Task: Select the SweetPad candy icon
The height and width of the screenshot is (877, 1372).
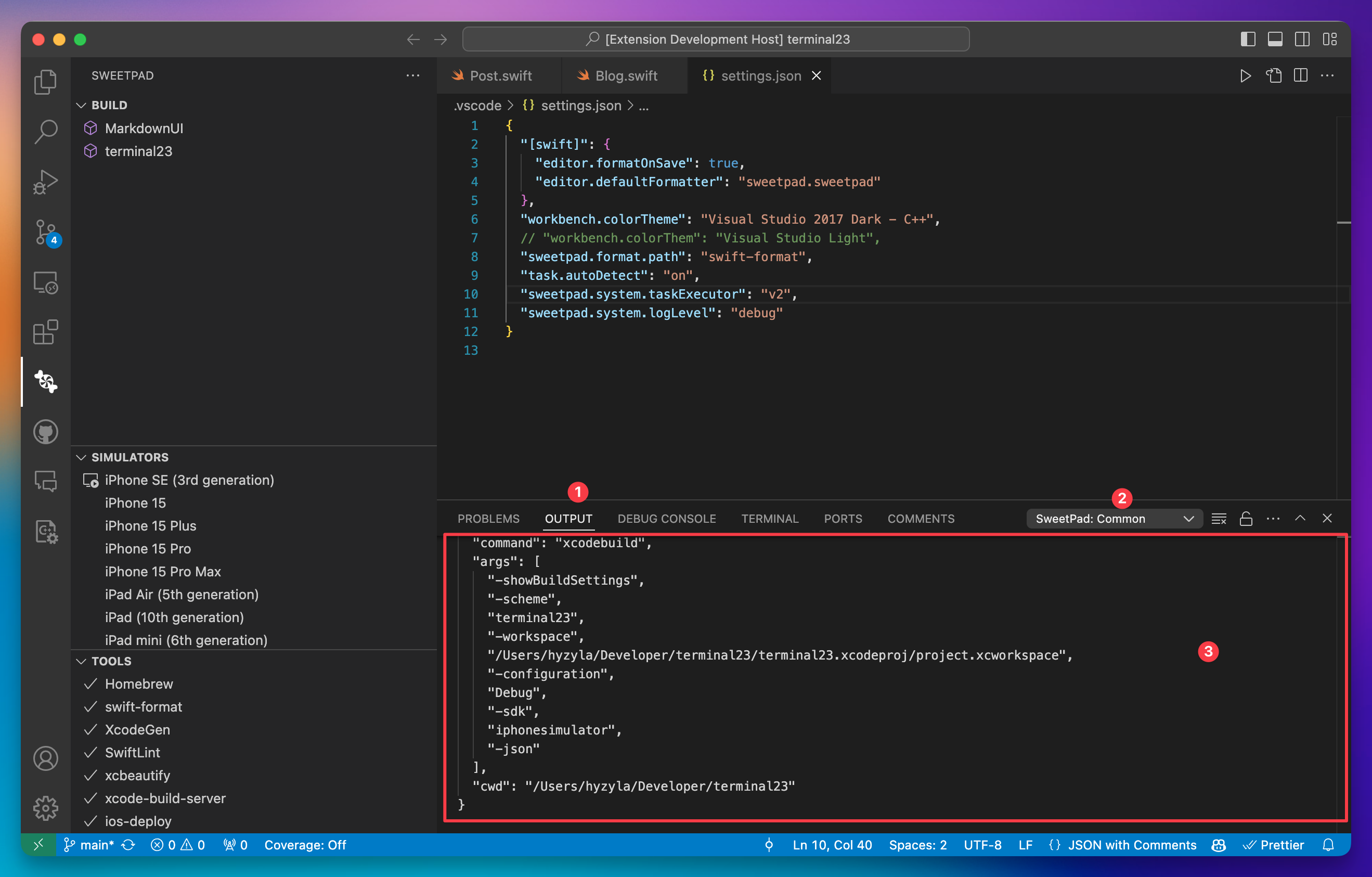Action: coord(46,382)
